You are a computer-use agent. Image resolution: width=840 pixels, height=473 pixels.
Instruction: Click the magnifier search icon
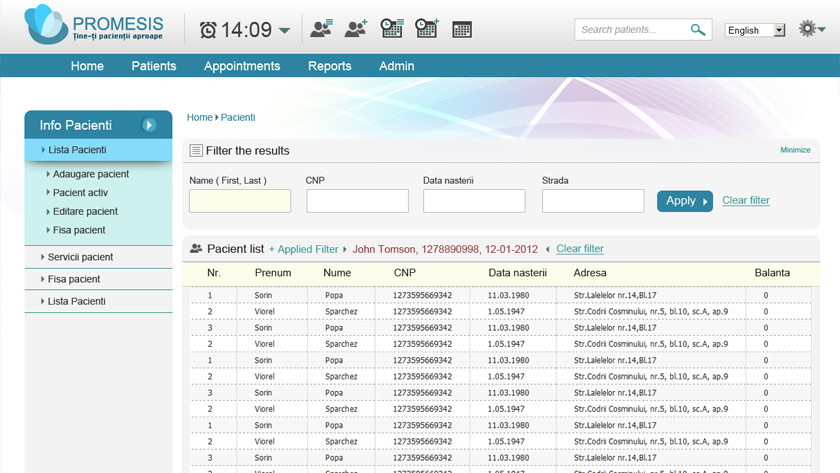pos(698,29)
